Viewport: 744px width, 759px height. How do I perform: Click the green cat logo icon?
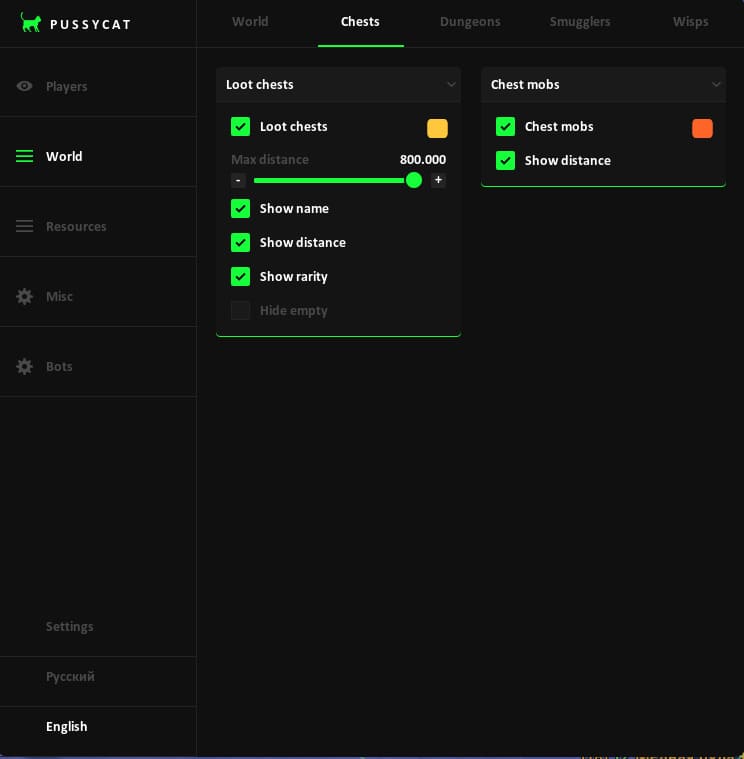(x=30, y=22)
